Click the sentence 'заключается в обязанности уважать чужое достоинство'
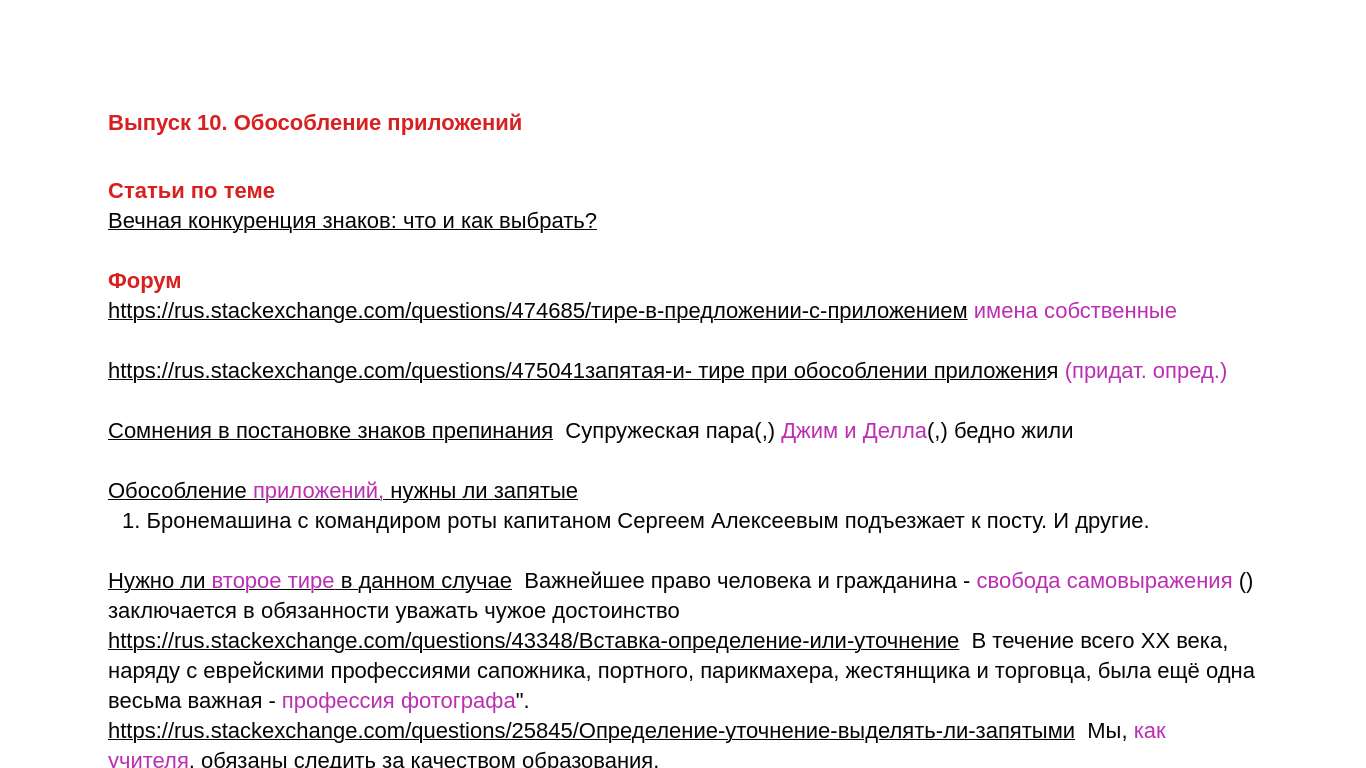1366x768 pixels. coord(393,611)
